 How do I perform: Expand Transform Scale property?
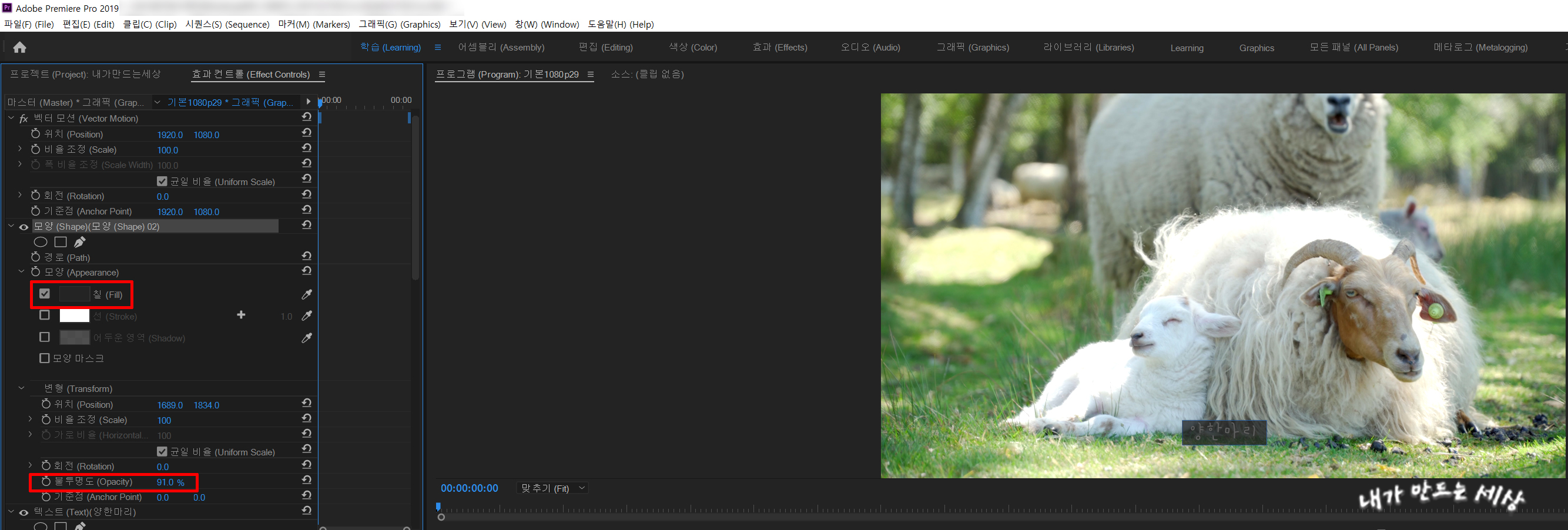tap(31, 420)
